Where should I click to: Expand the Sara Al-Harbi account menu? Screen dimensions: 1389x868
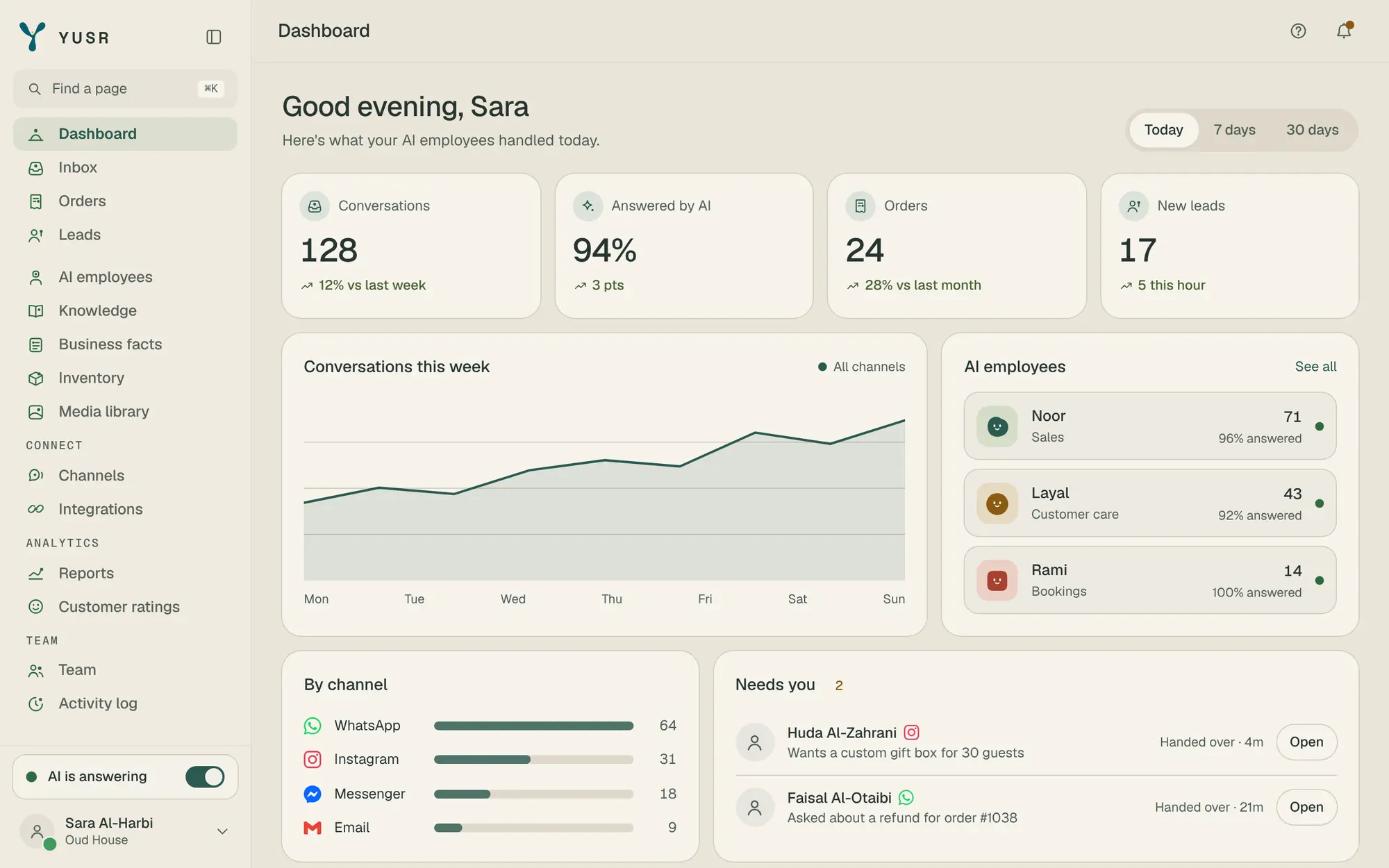click(125, 831)
